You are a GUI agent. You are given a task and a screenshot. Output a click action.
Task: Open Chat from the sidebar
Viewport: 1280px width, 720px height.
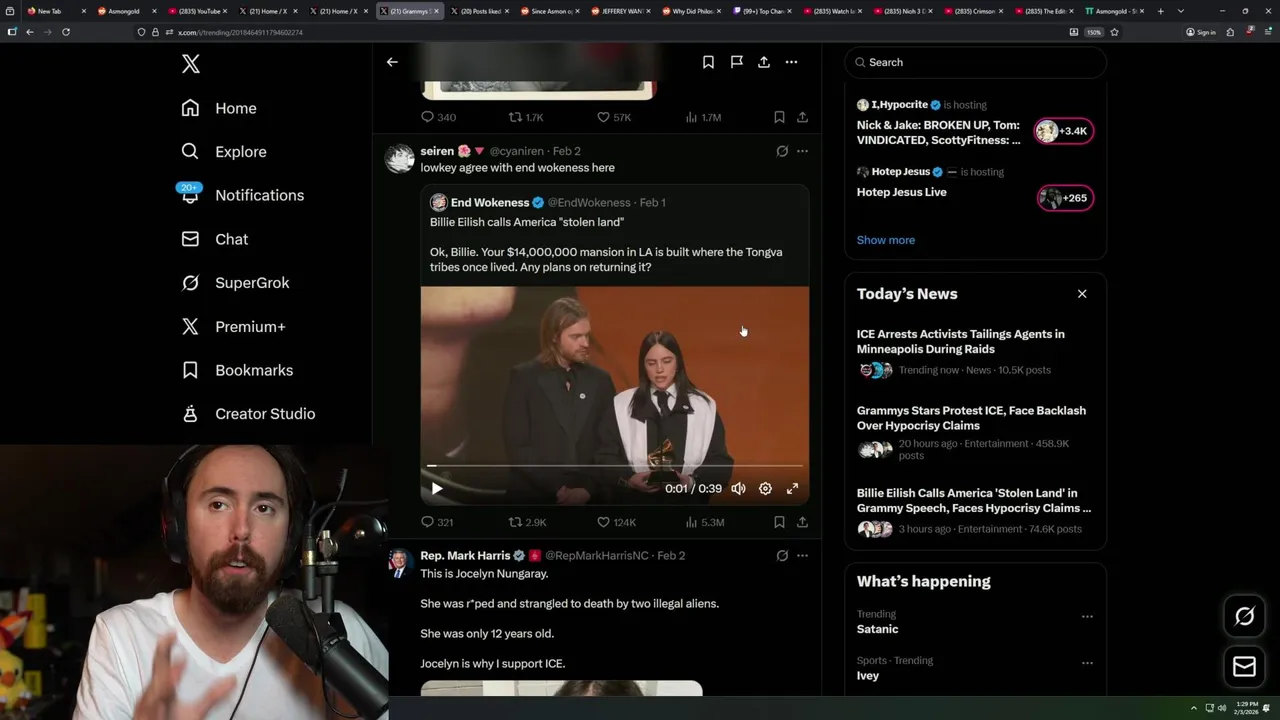(x=214, y=239)
